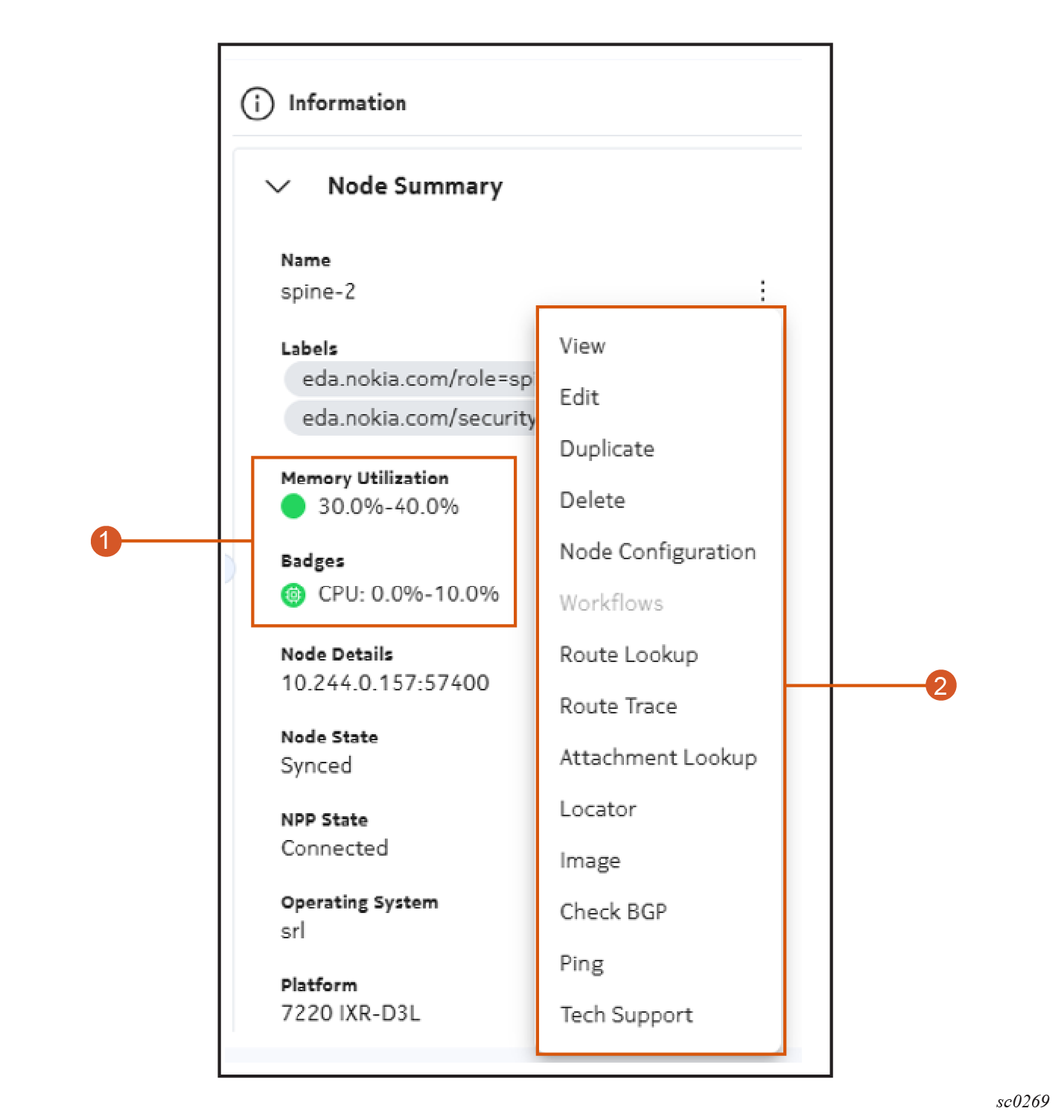
Task: Click Locator in the context menu
Action: pos(598,809)
